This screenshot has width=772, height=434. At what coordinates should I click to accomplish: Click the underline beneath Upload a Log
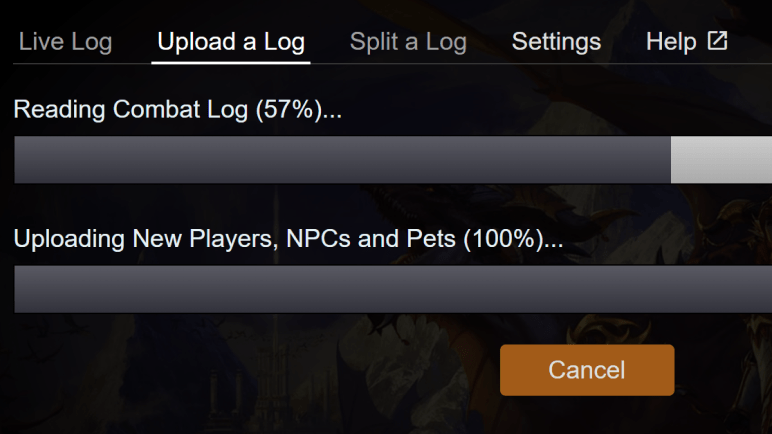[231, 62]
